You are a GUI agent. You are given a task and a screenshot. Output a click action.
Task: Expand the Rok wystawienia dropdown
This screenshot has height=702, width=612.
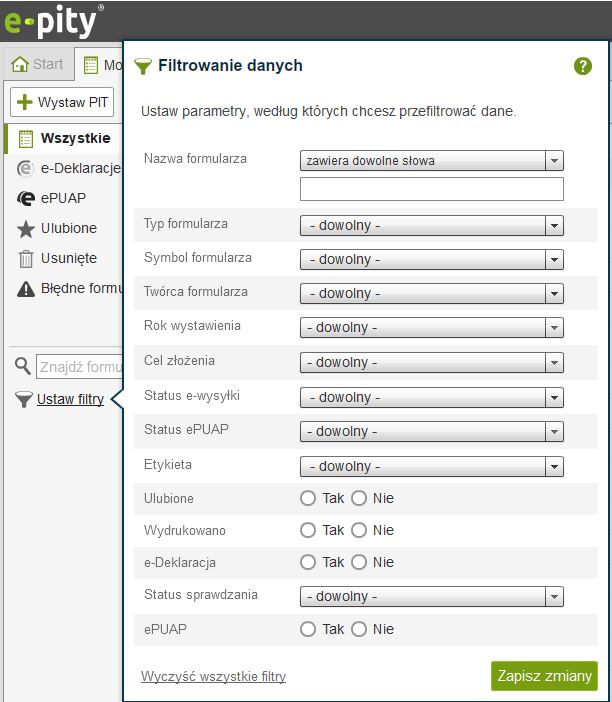(x=431, y=328)
